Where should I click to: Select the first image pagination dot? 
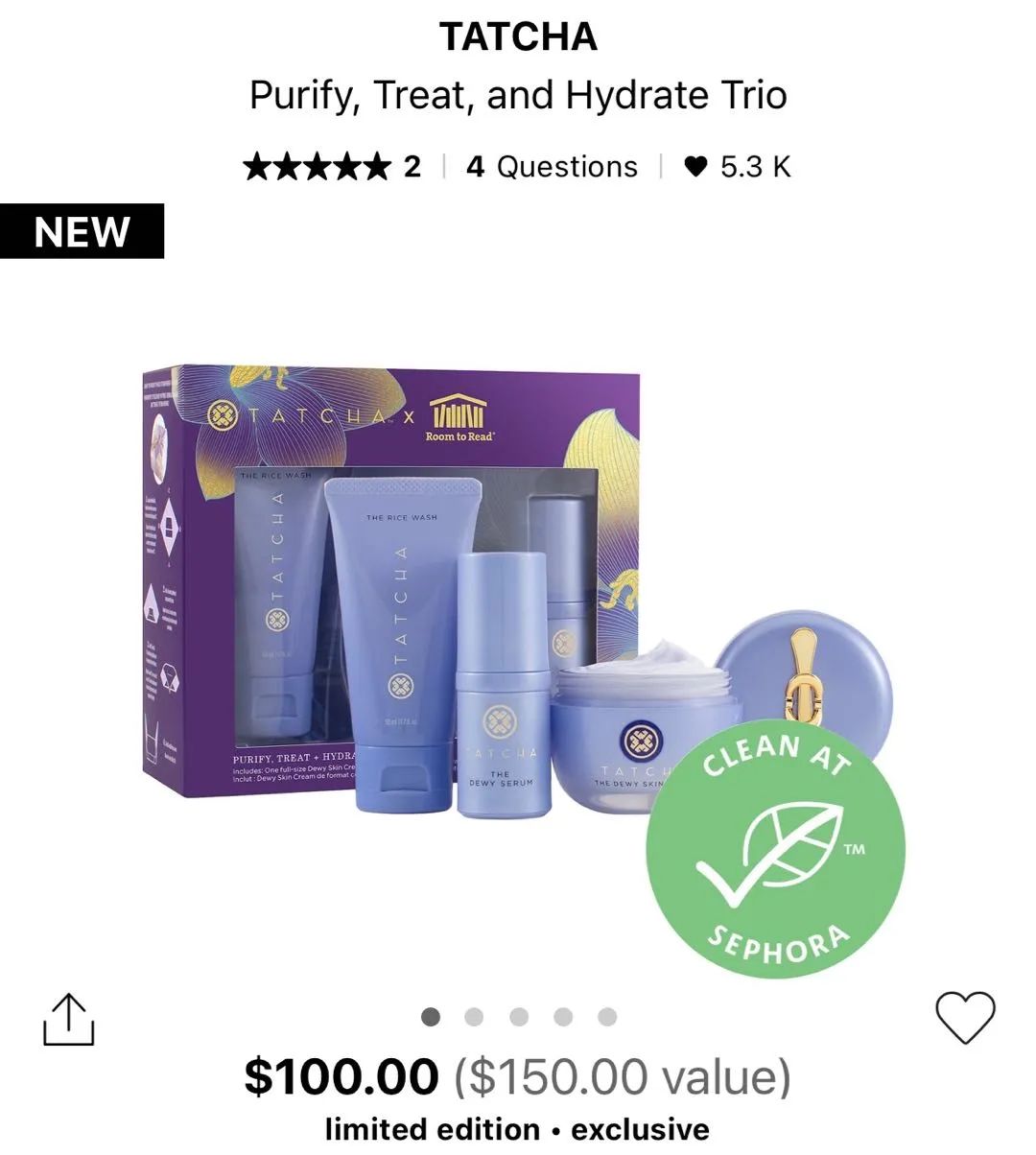(431, 1017)
